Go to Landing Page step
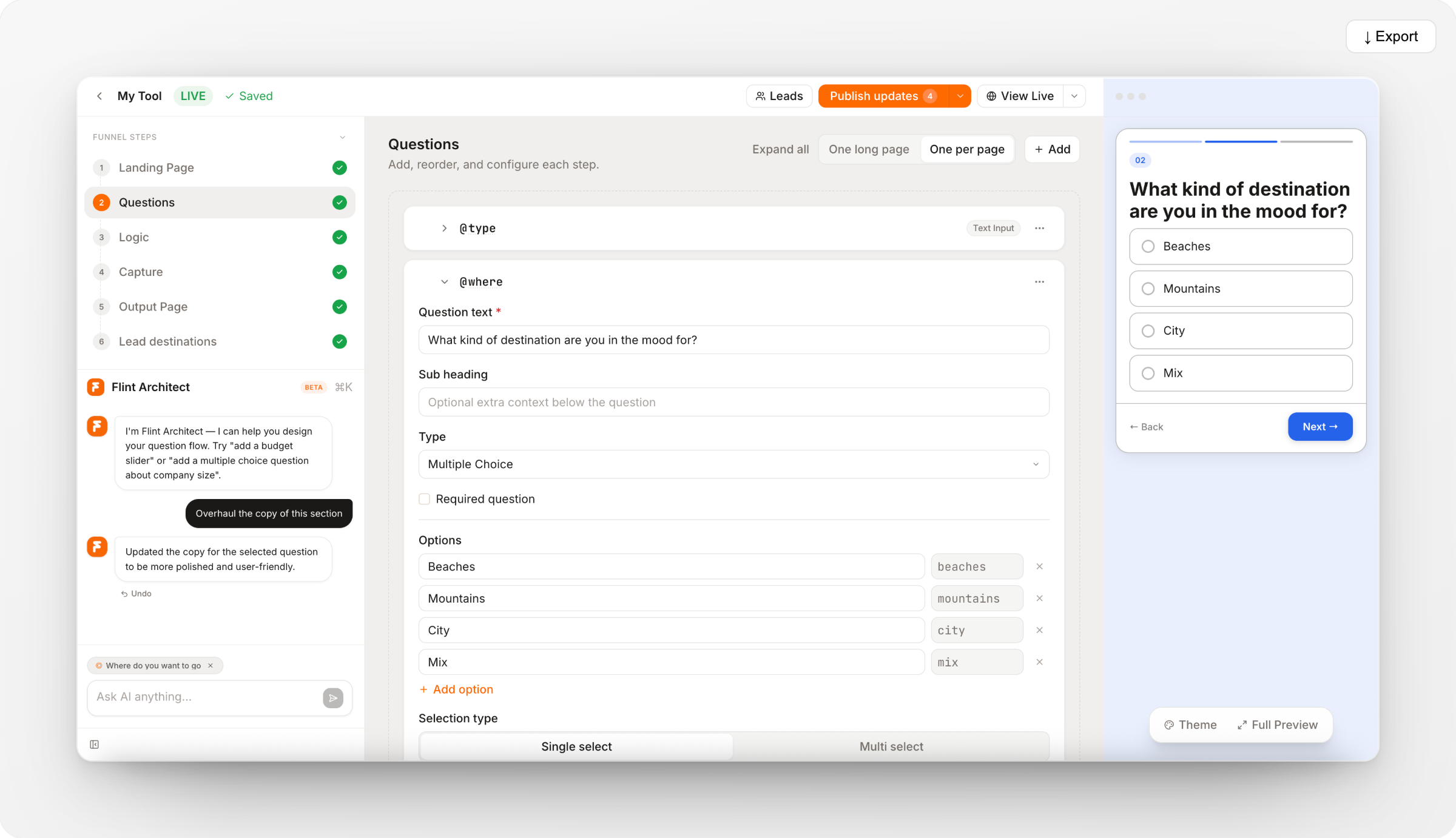This screenshot has width=1456, height=838. (220, 167)
